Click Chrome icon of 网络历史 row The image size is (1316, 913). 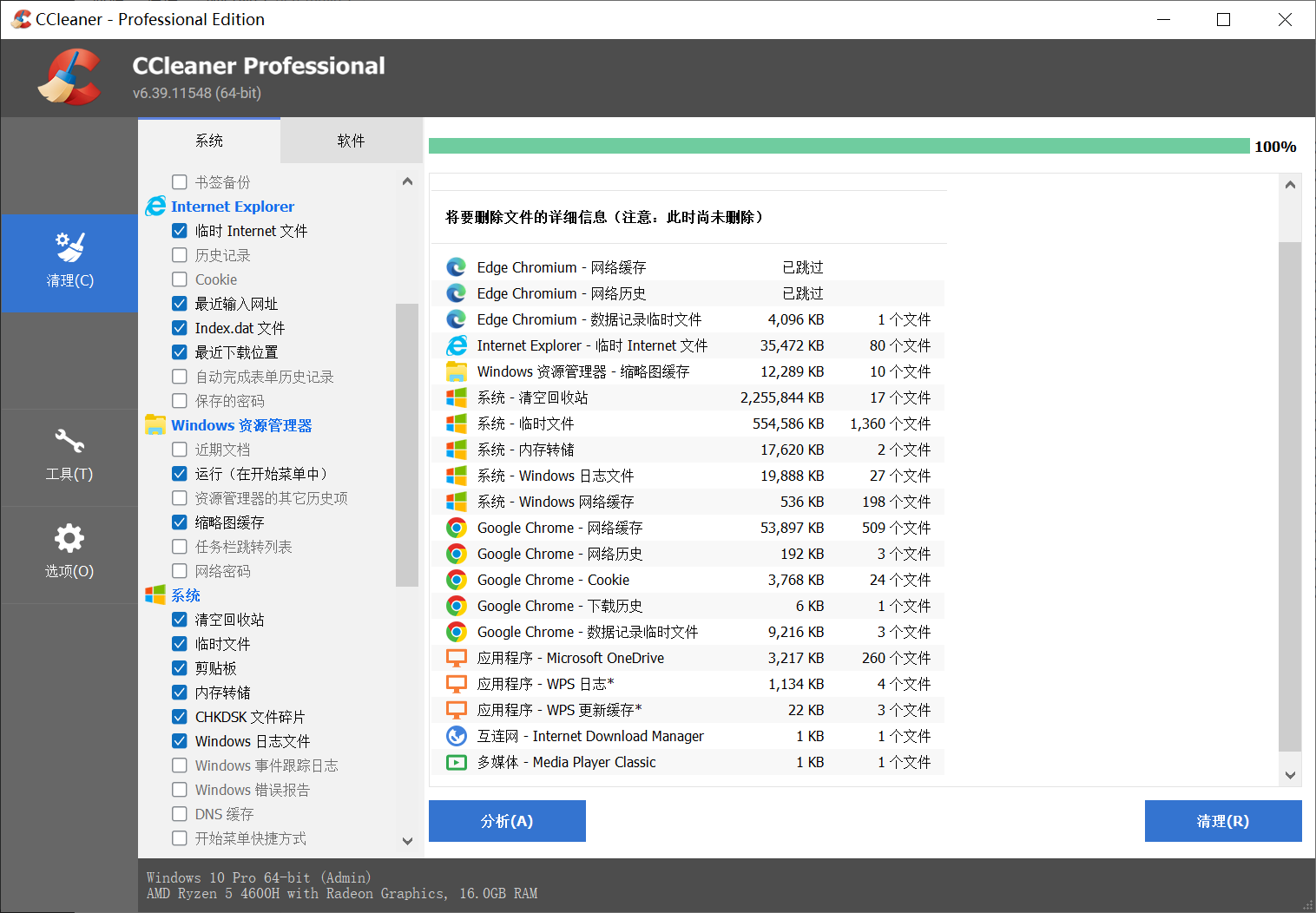(x=457, y=554)
